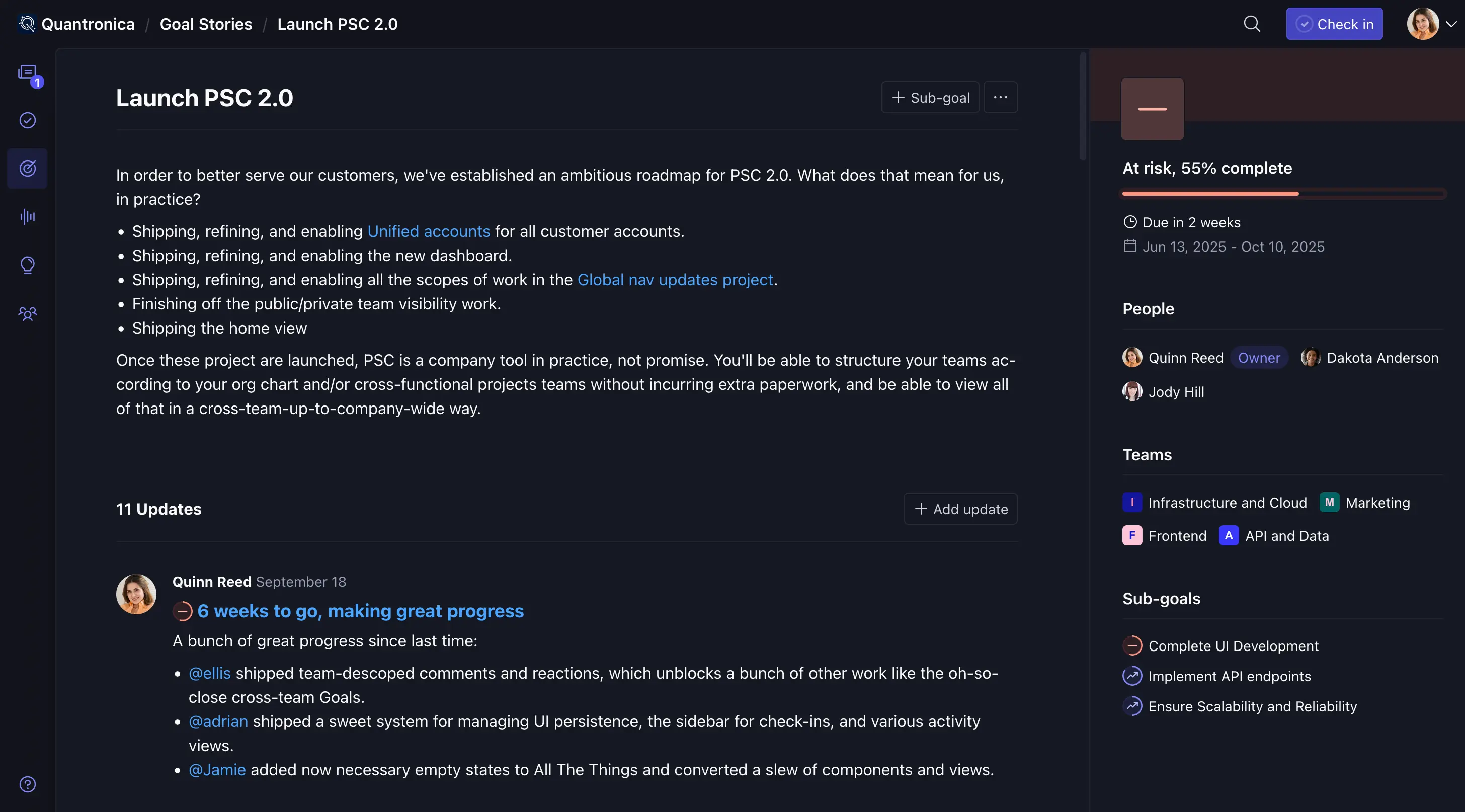Open the Complete UI Development sub-goal
Image resolution: width=1465 pixels, height=812 pixels.
tap(1233, 646)
